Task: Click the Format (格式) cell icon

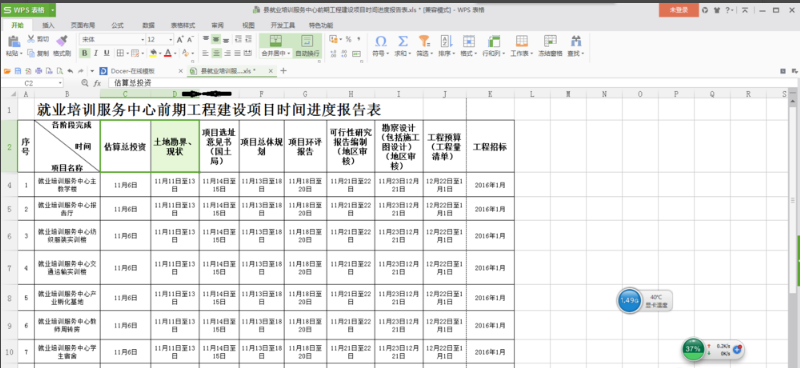Action: coord(469,41)
